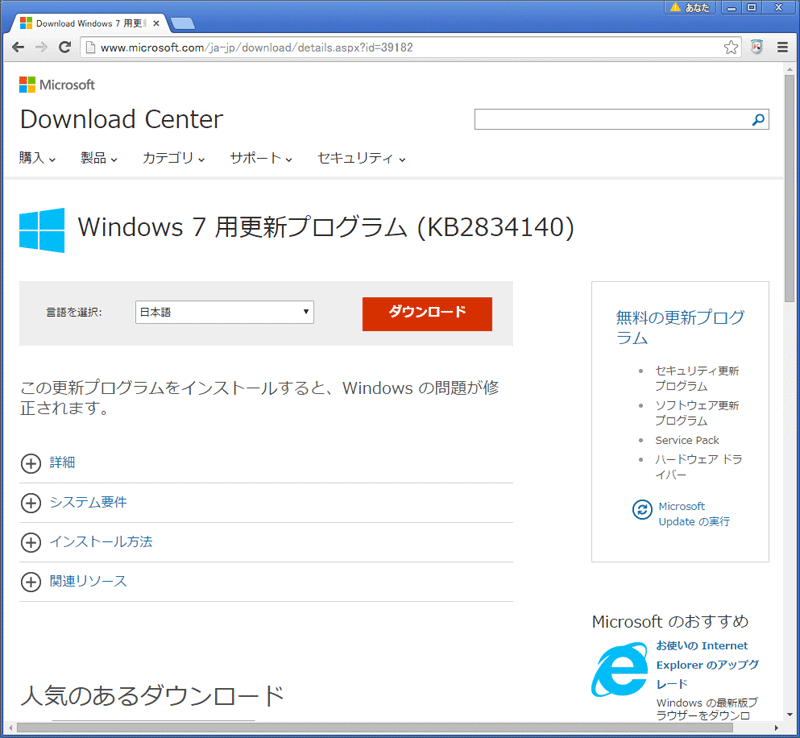The width and height of the screenshot is (800, 738).
Task: Click the horizontal scrollbar left arrow
Action: point(10,728)
